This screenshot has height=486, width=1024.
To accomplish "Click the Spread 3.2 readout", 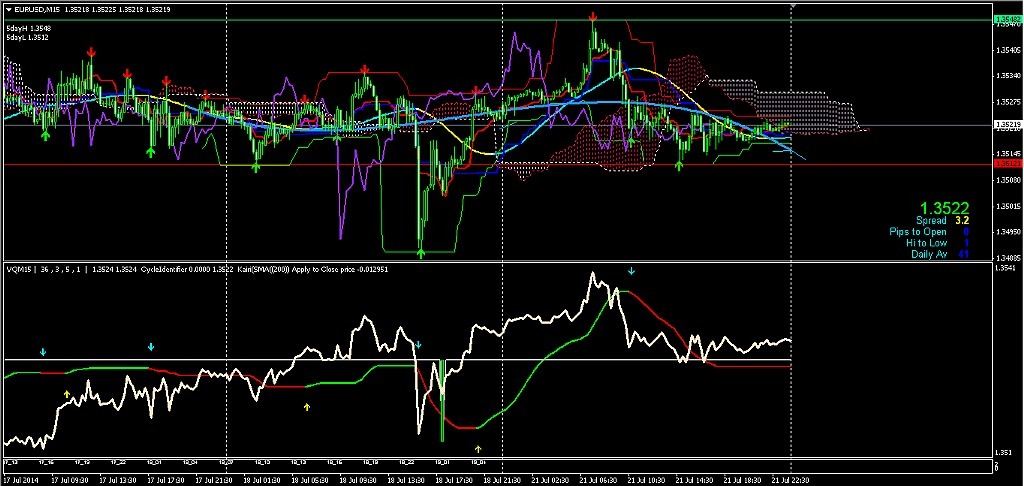I will click(x=943, y=220).
